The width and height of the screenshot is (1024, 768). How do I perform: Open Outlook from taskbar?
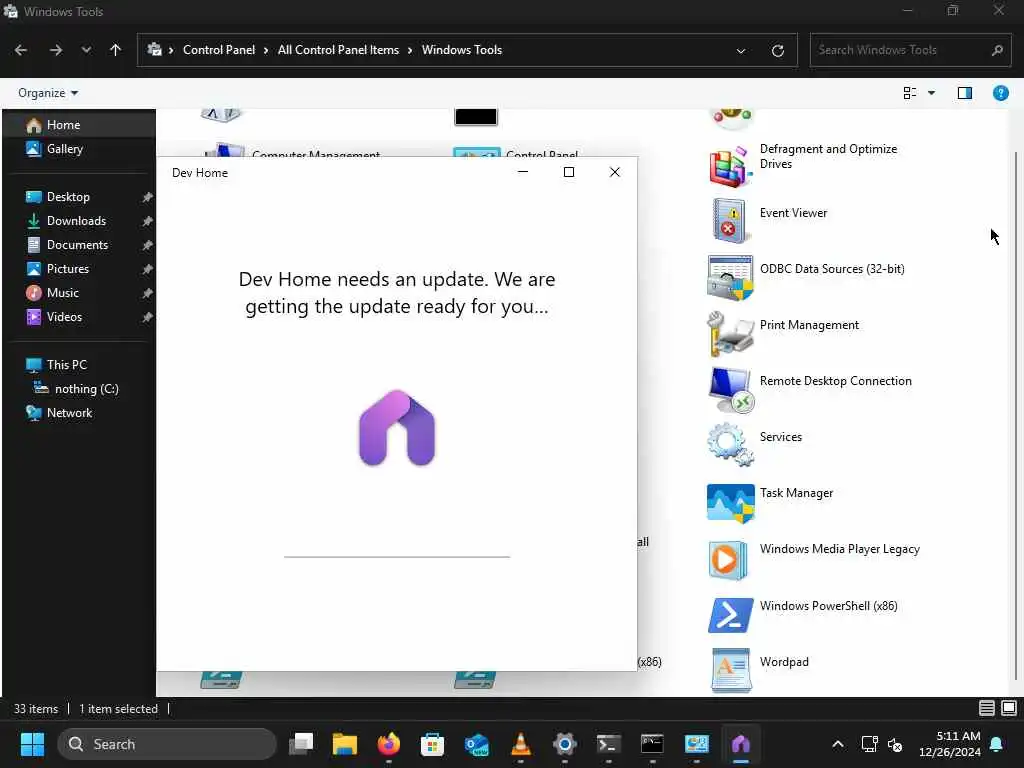[x=477, y=744]
